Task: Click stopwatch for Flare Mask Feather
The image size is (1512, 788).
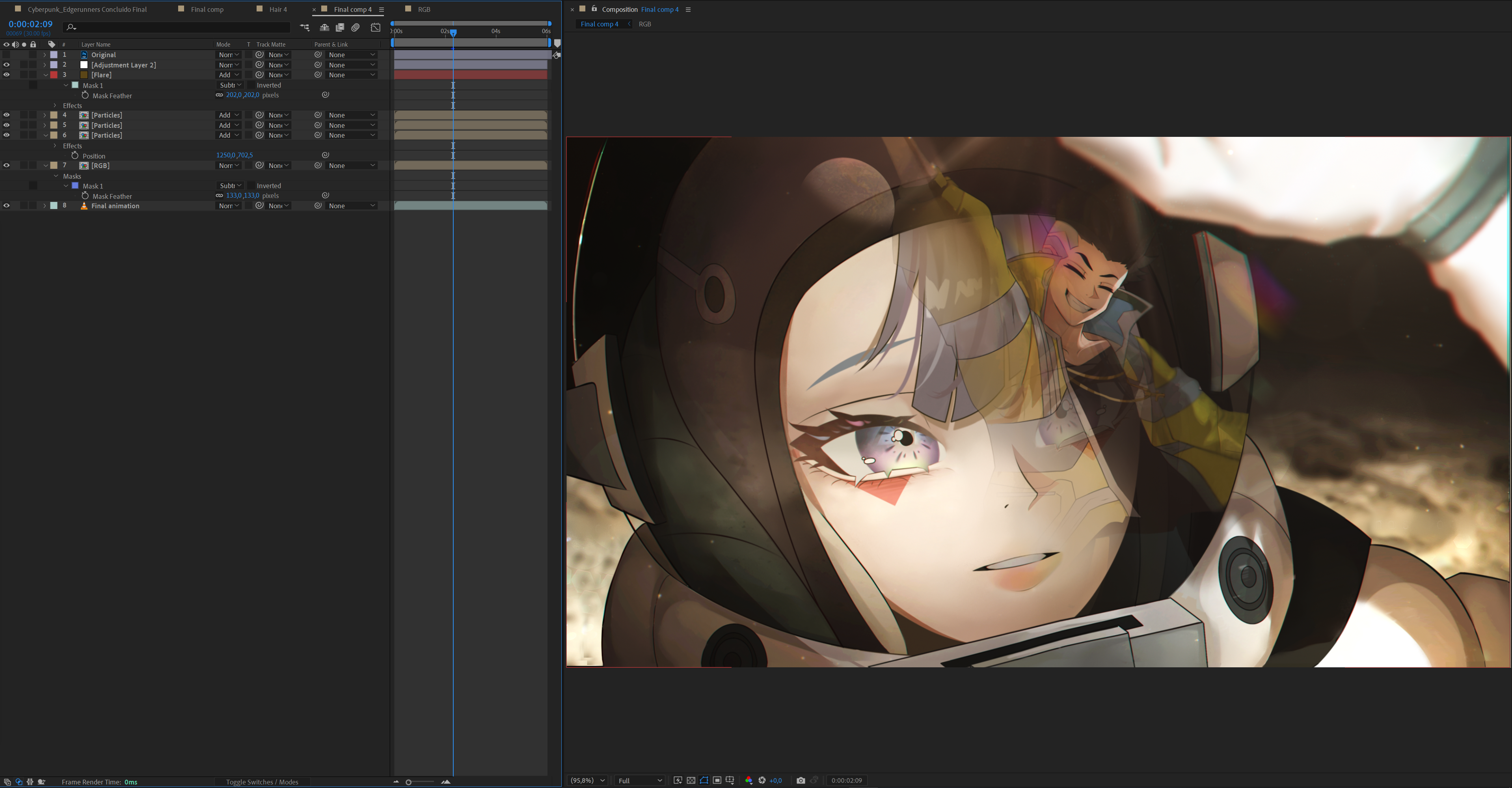Action: [x=85, y=95]
